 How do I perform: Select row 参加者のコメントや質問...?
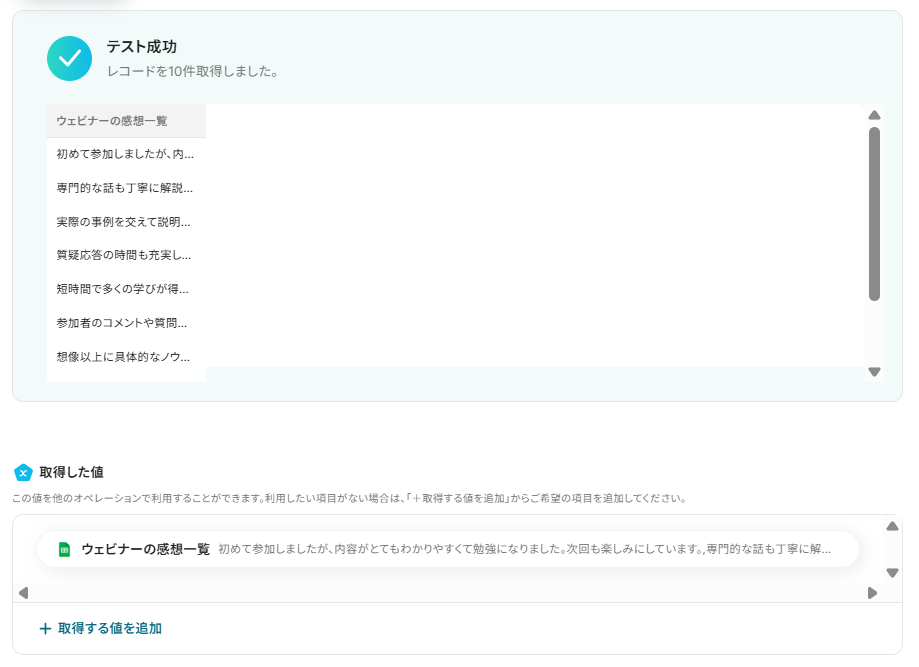click(127, 324)
